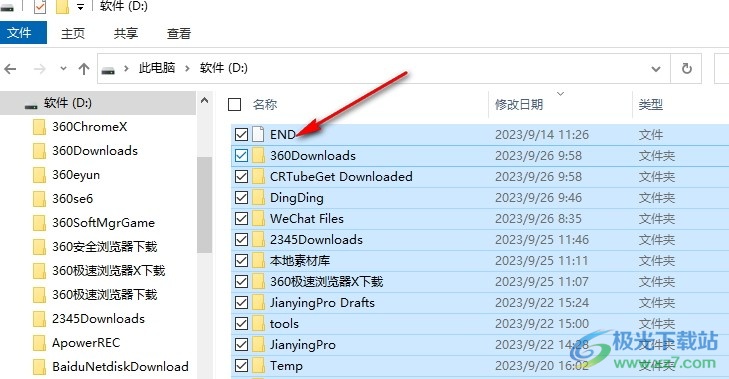Open the address bar history dropdown

[x=656, y=69]
